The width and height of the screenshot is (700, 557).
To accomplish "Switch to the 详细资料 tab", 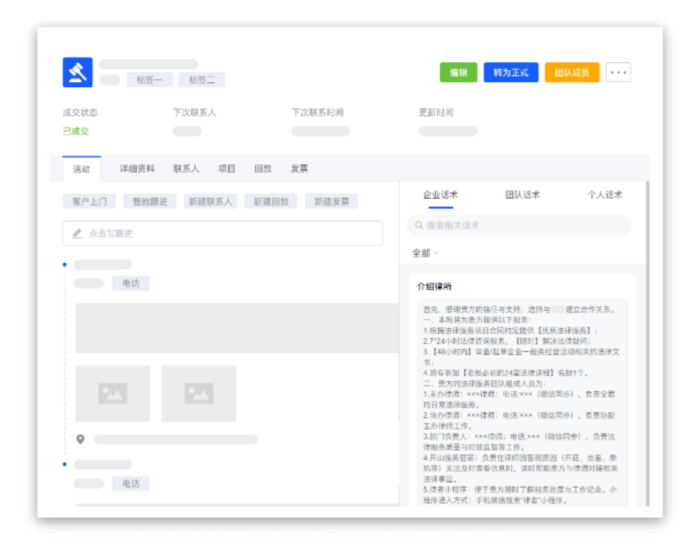I will (137, 169).
